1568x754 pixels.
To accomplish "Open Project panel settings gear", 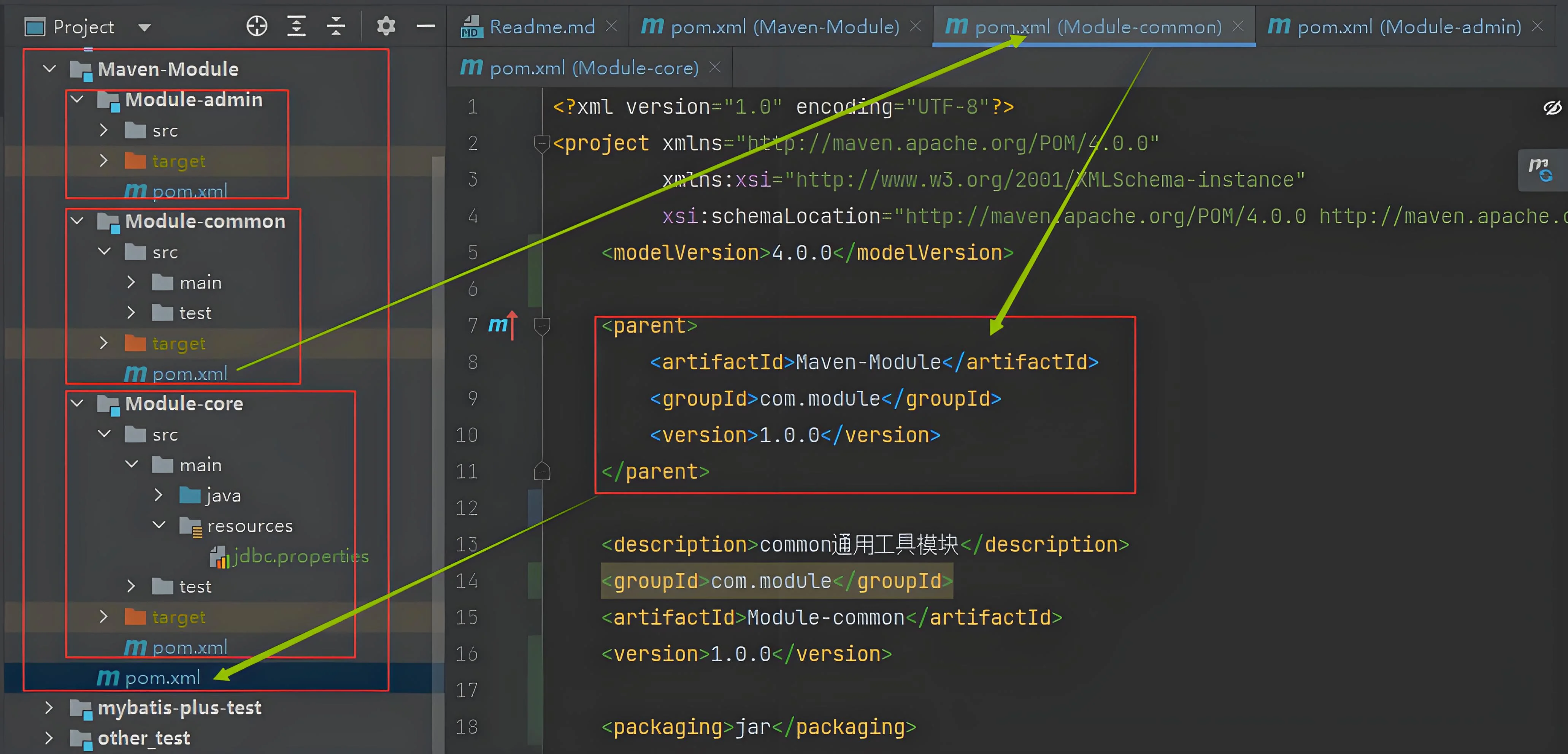I will (386, 26).
